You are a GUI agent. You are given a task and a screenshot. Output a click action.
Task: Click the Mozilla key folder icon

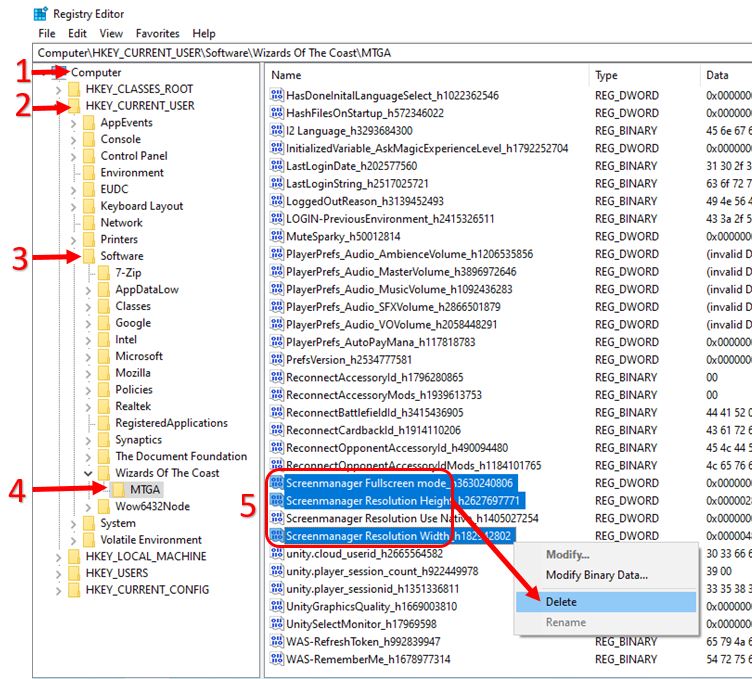point(104,373)
